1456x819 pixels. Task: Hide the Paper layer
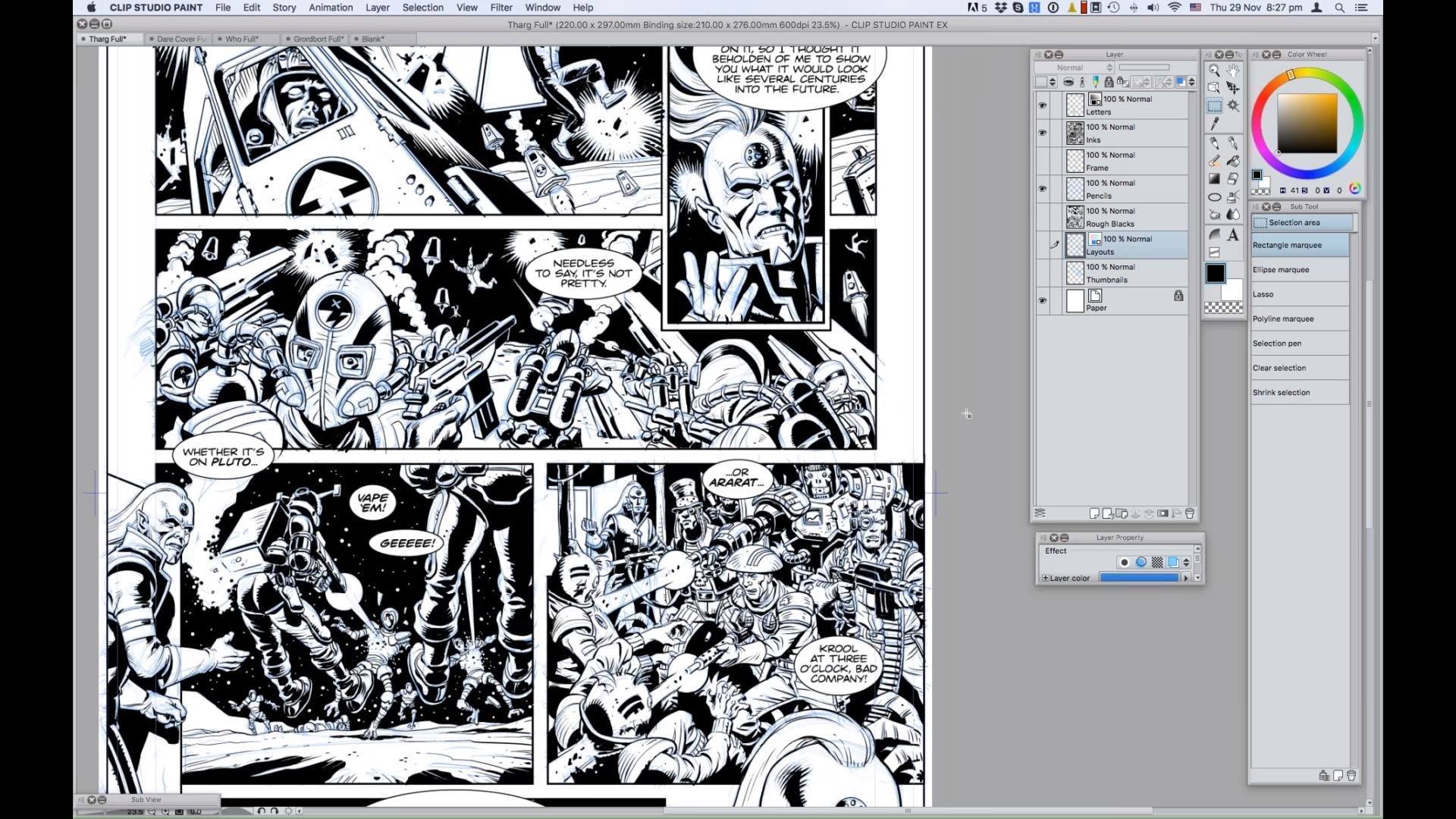1042,301
